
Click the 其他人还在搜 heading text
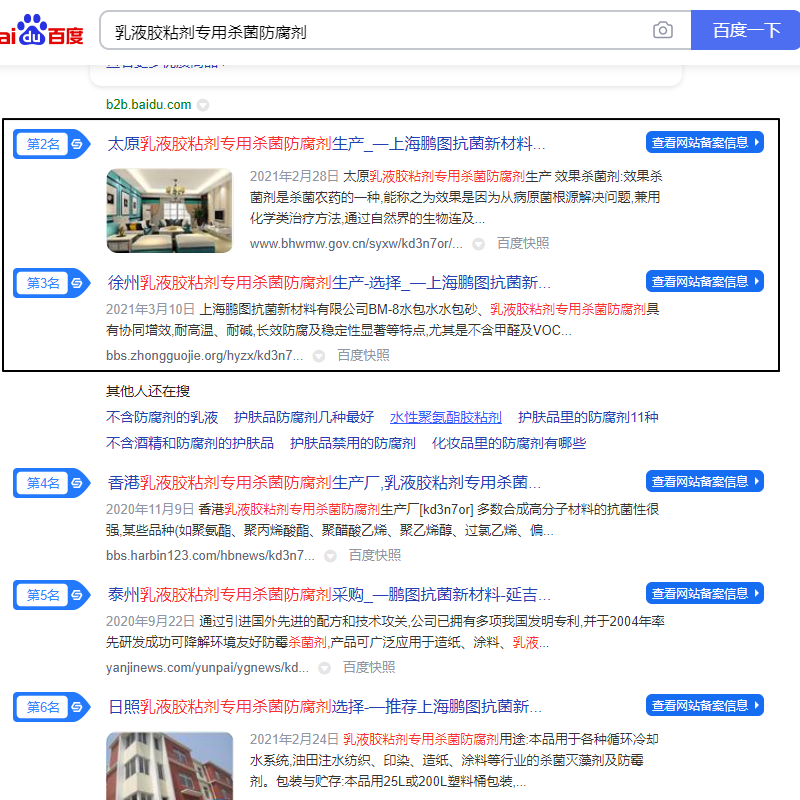click(148, 391)
